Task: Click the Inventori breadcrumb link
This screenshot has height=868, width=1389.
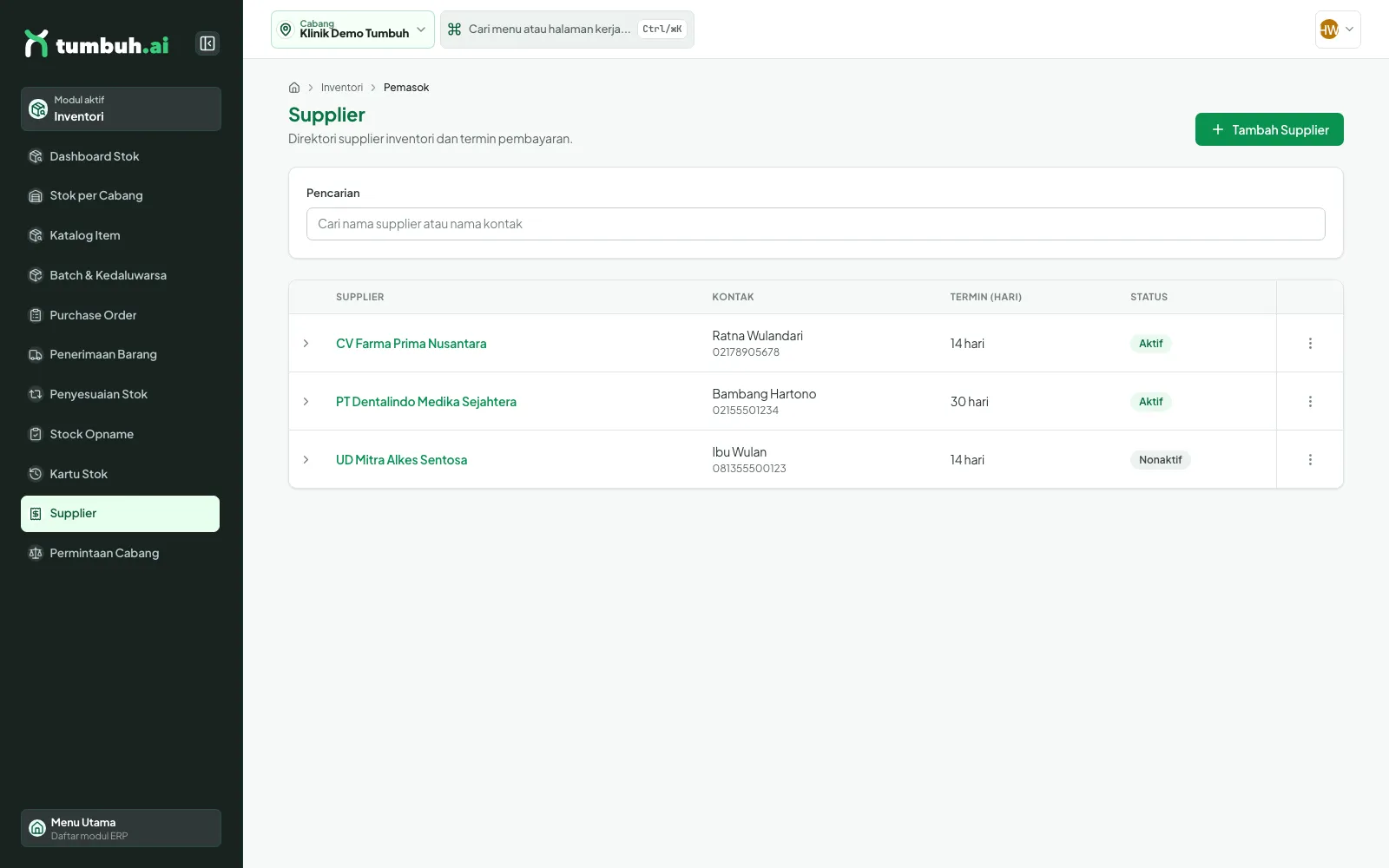Action: [x=342, y=88]
